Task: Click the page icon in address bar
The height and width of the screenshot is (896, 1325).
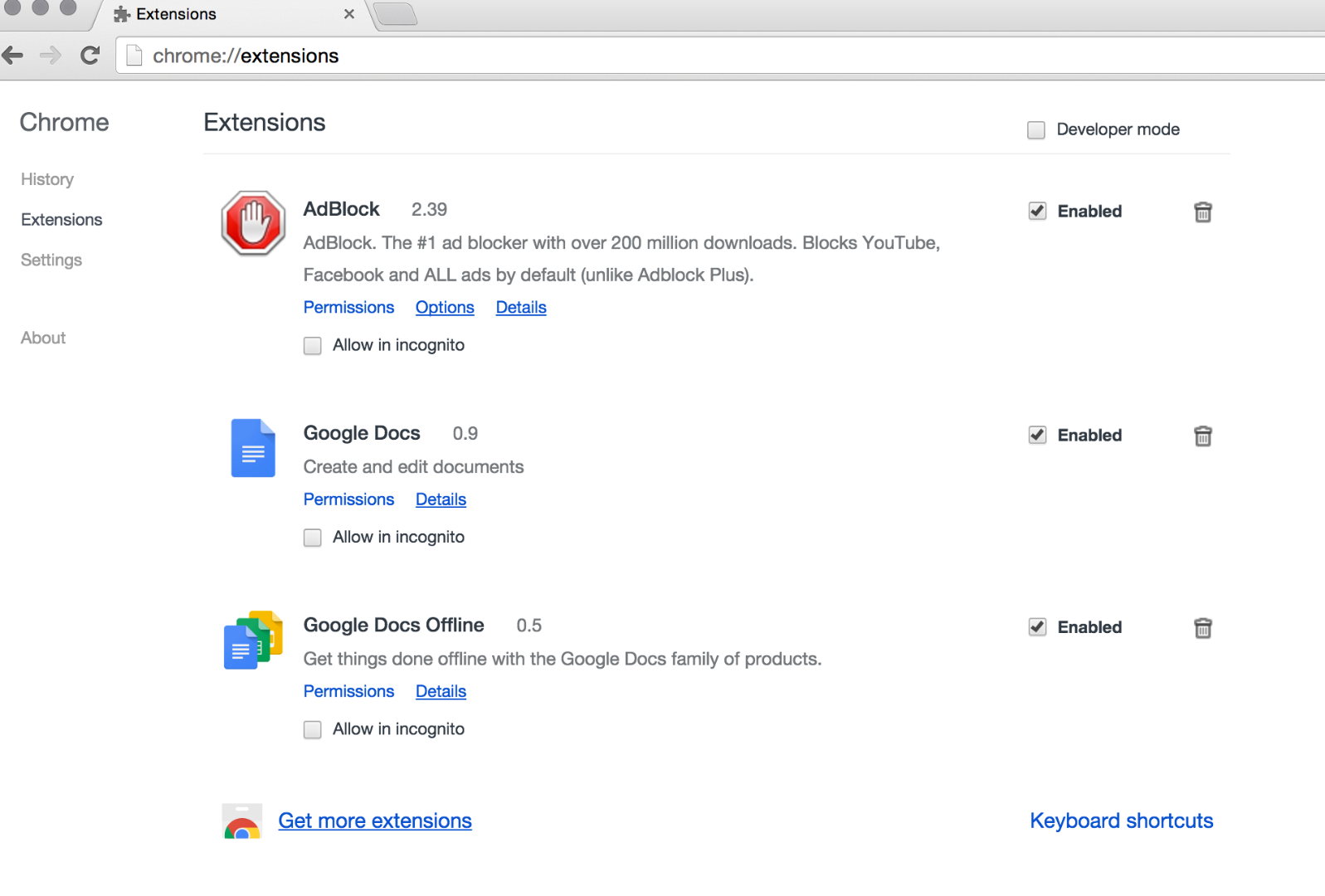Action: tap(134, 56)
